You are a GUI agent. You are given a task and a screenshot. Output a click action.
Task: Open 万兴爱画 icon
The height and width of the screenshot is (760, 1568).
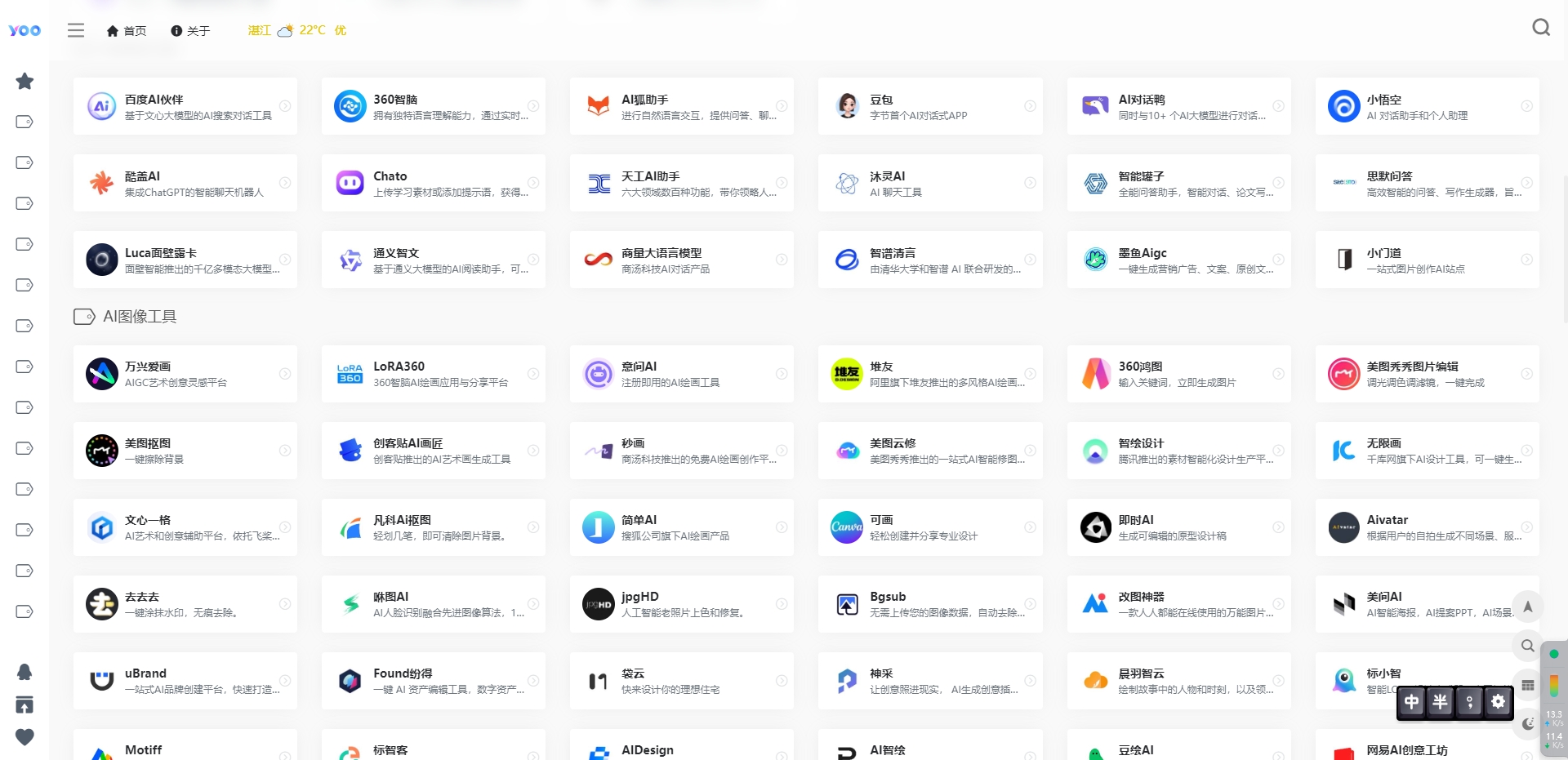click(x=102, y=374)
